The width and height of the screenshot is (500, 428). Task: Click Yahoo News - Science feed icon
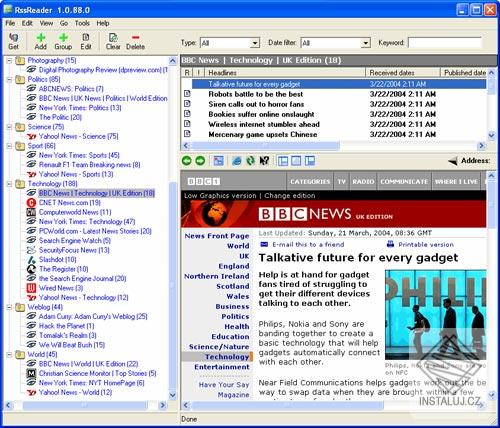click(x=31, y=136)
